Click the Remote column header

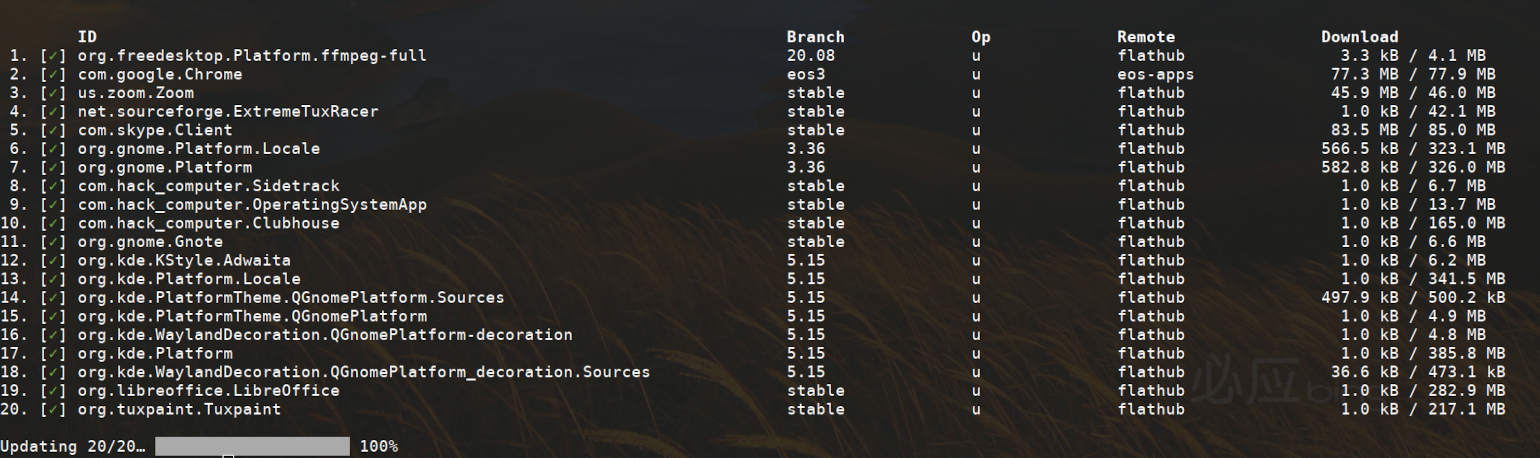tap(1146, 37)
